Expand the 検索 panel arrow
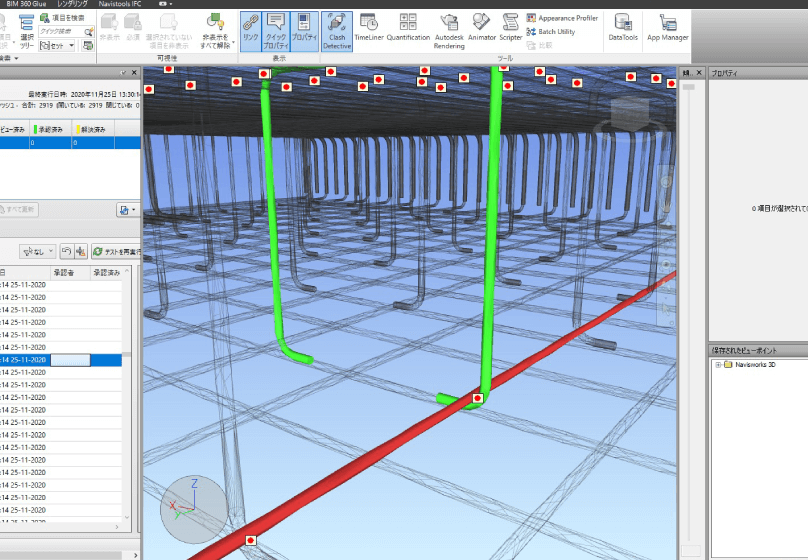 (x=16, y=58)
